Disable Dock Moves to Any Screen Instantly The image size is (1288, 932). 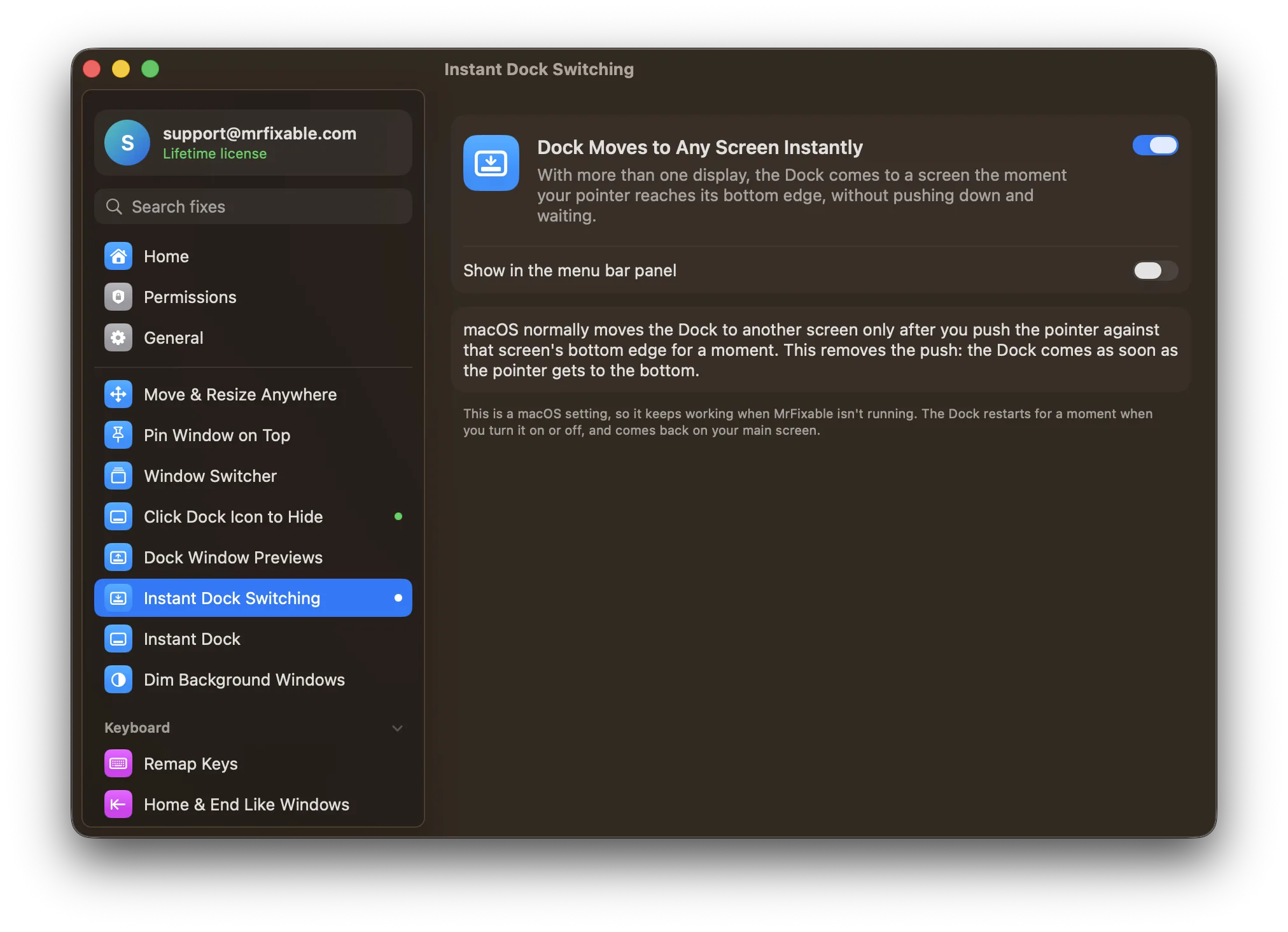(1155, 146)
